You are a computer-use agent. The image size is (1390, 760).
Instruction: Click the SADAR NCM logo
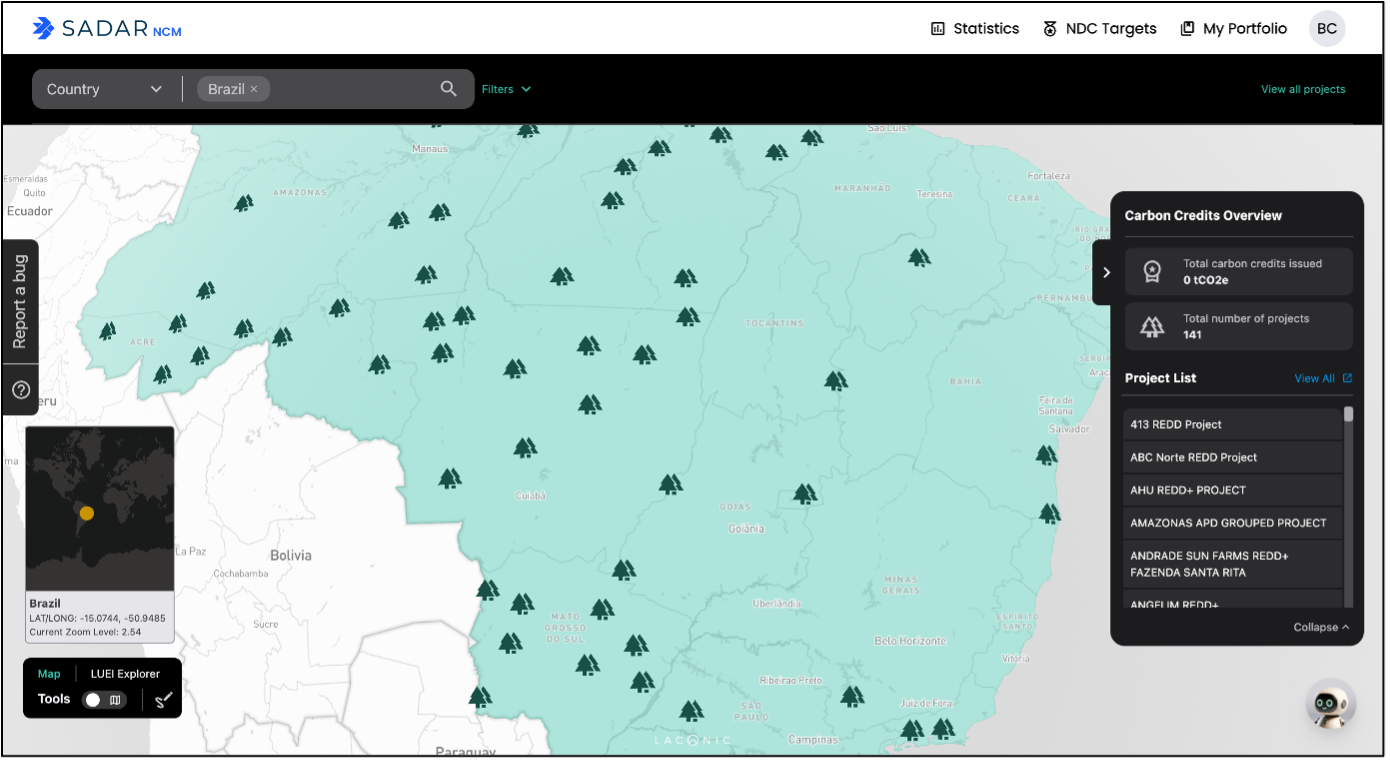point(107,29)
